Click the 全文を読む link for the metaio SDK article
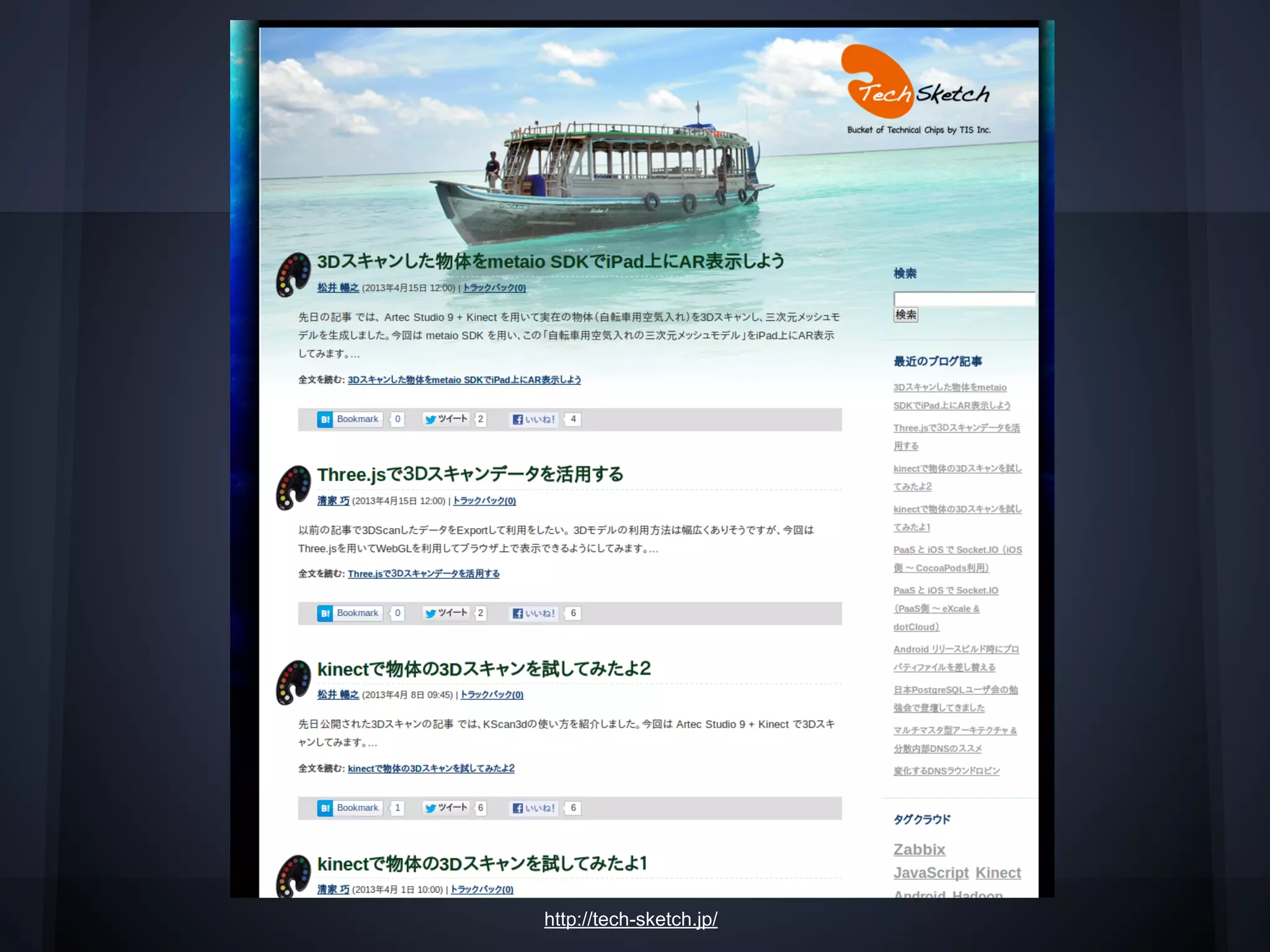Viewport: 1270px width, 952px height. (464, 381)
